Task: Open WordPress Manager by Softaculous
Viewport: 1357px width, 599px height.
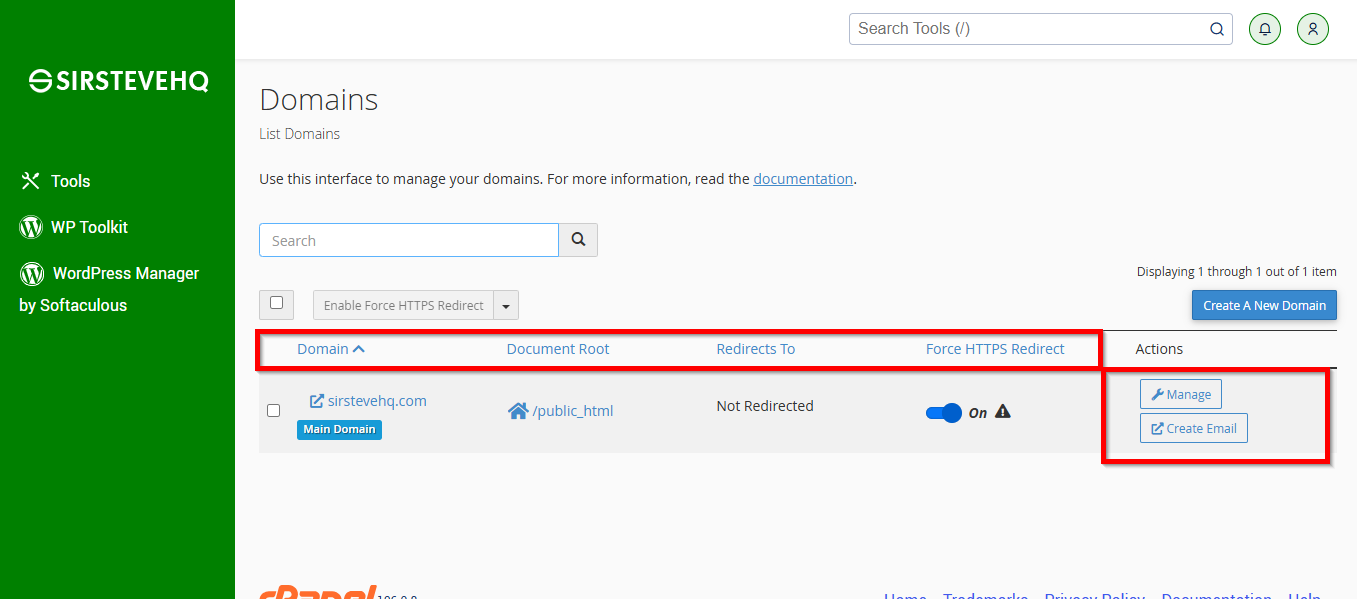Action: pyautogui.click(x=109, y=289)
